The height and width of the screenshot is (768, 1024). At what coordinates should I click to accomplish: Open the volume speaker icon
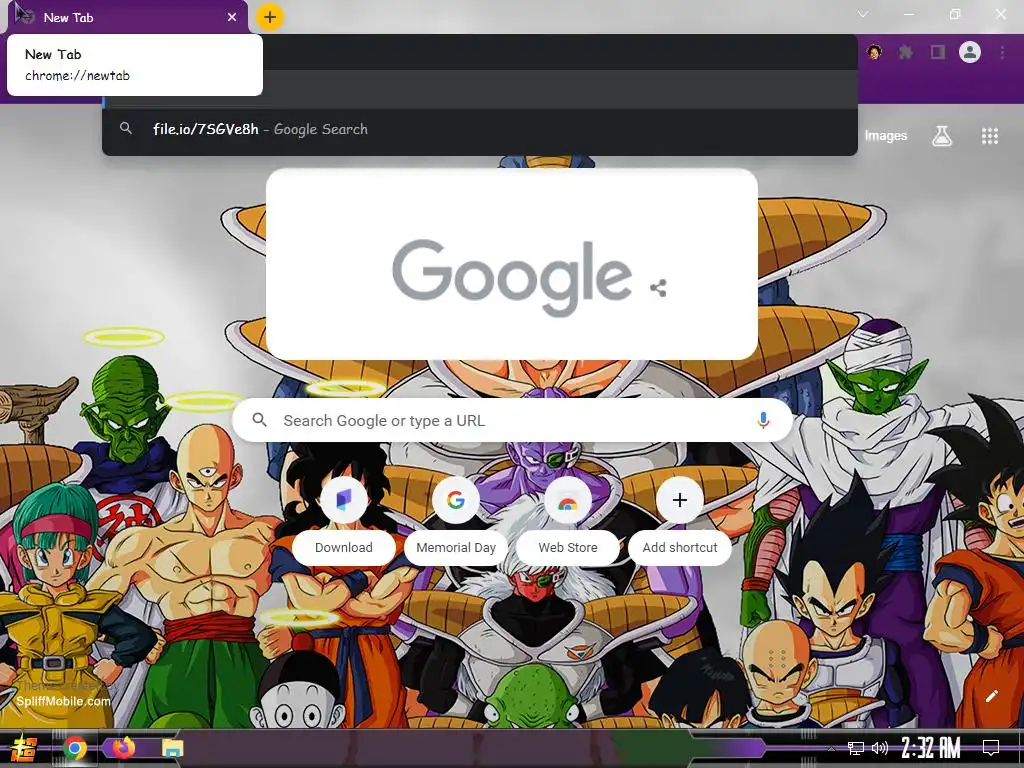point(880,748)
